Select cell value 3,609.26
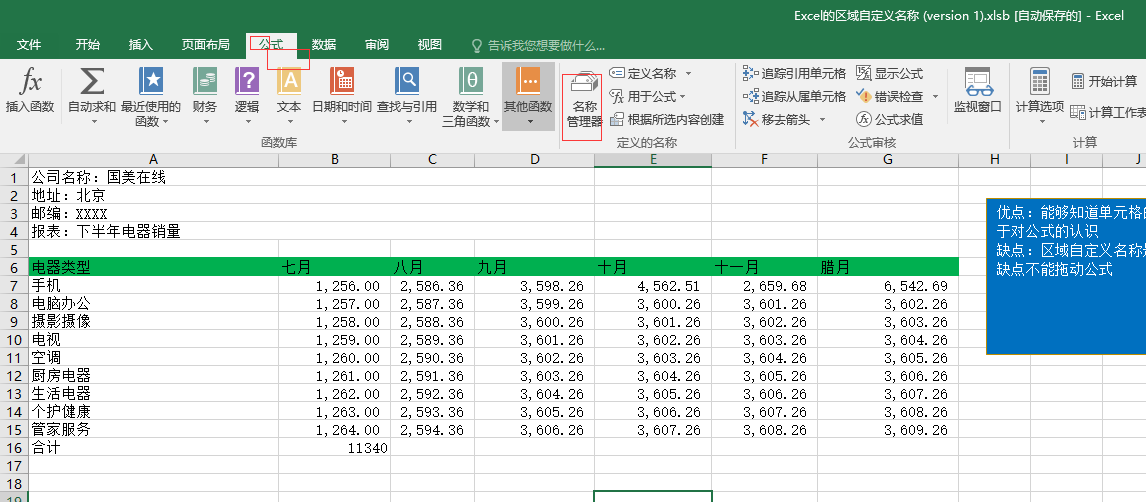This screenshot has height=502, width=1146. point(888,429)
